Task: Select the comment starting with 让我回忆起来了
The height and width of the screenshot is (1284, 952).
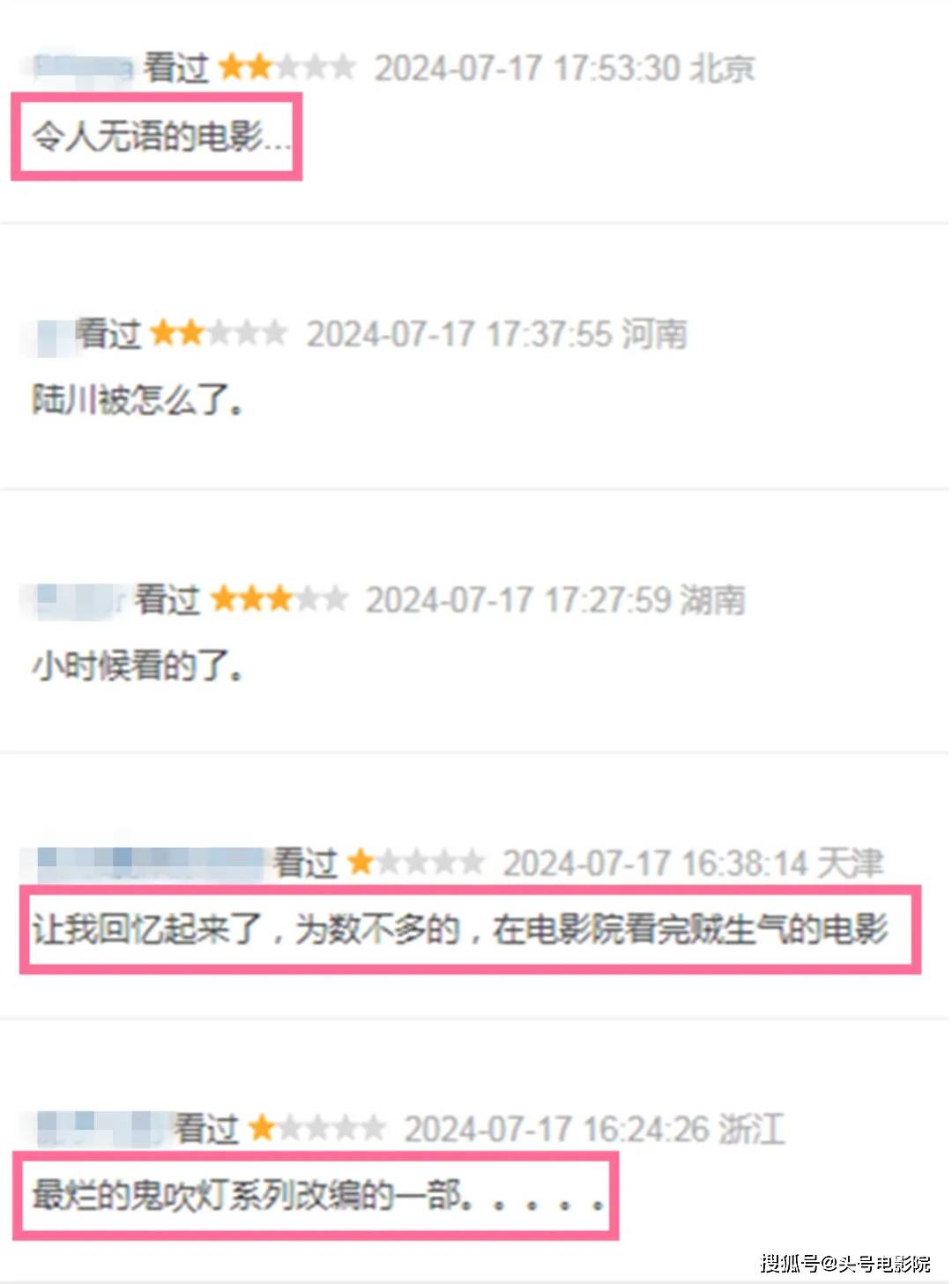Action: click(x=460, y=930)
